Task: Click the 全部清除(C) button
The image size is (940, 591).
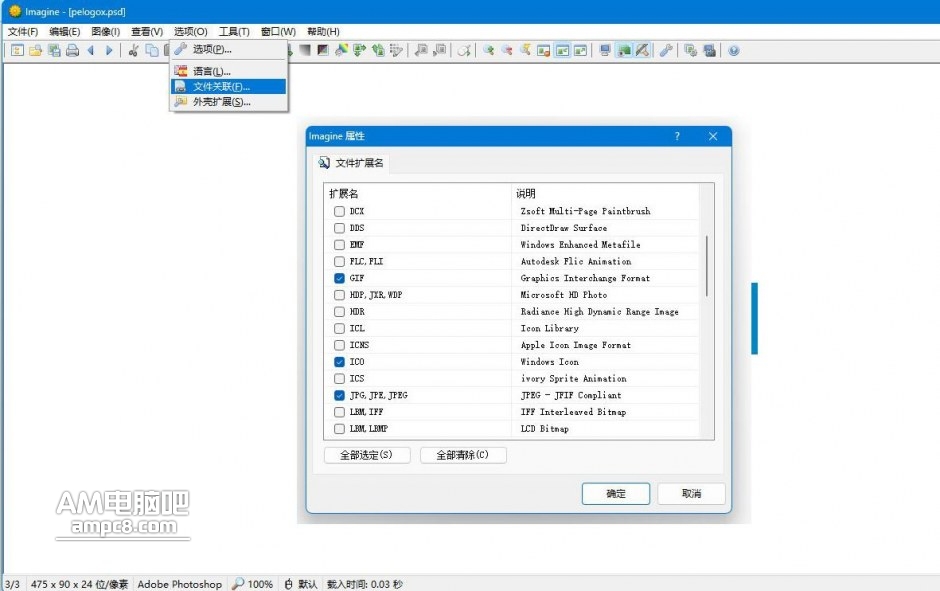Action: point(463,455)
